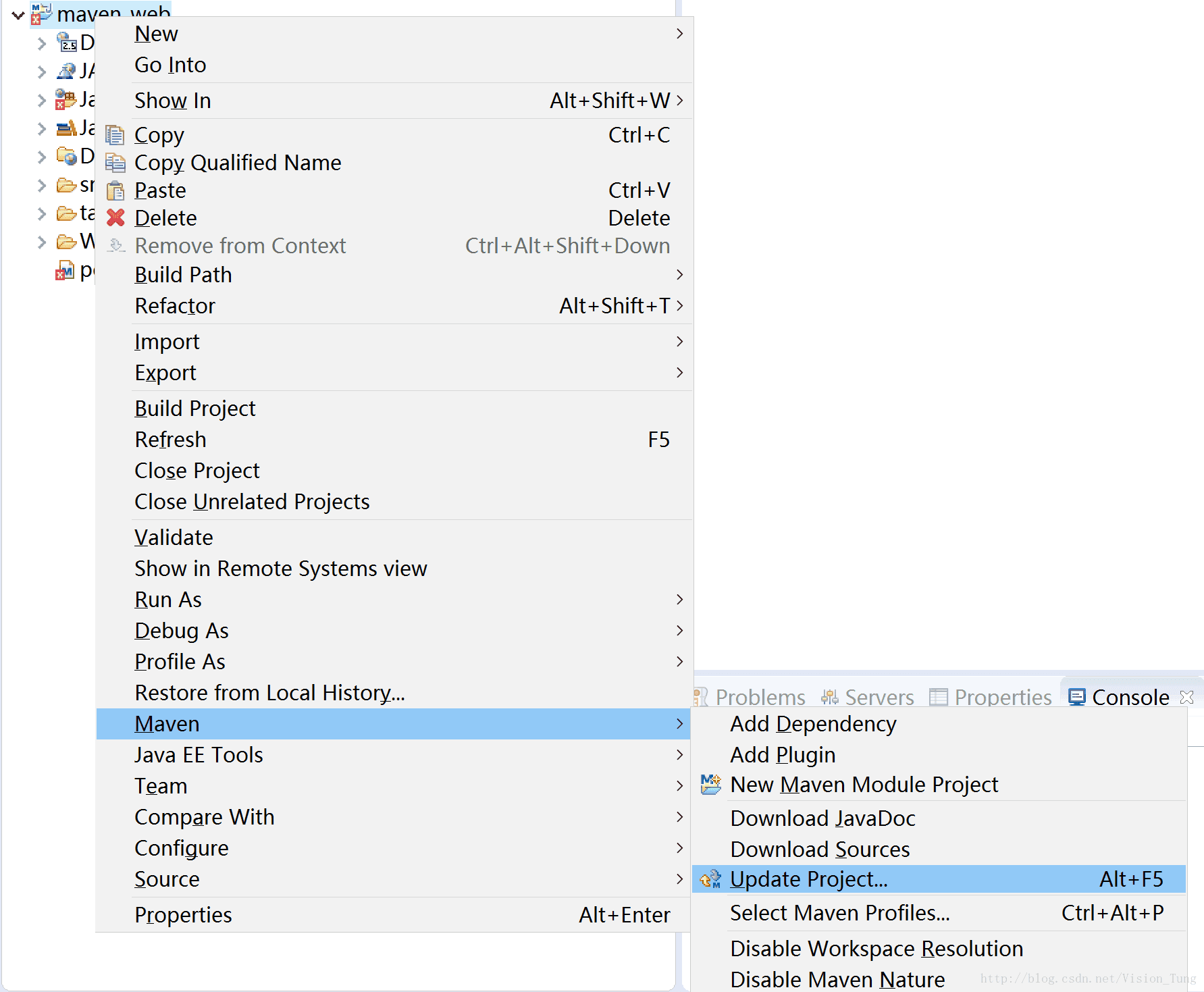This screenshot has height=992, width=1204.
Task: Click the JavaScript Resources tree icon
Action: (66, 127)
